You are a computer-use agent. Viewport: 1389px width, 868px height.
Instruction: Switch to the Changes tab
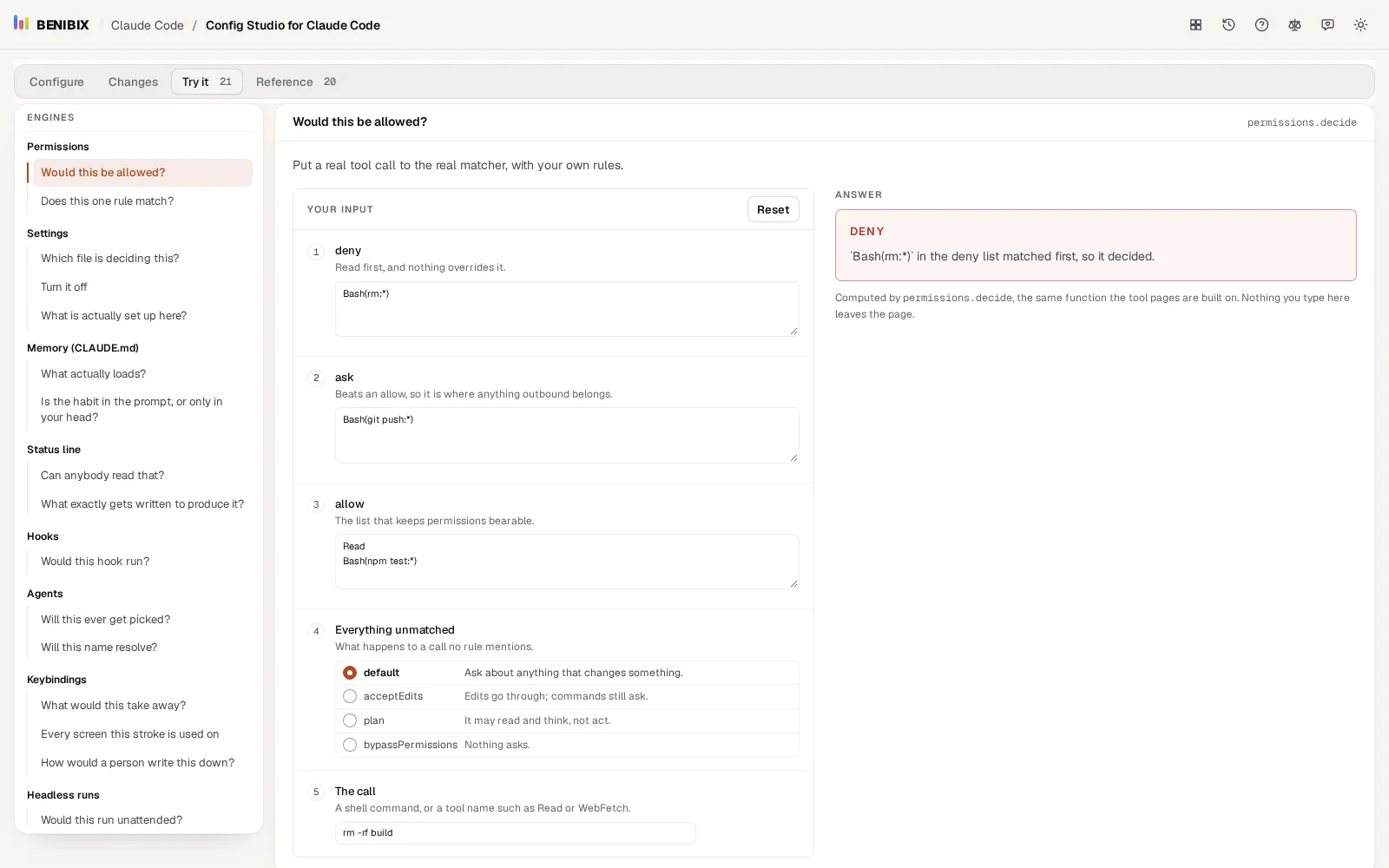133,82
